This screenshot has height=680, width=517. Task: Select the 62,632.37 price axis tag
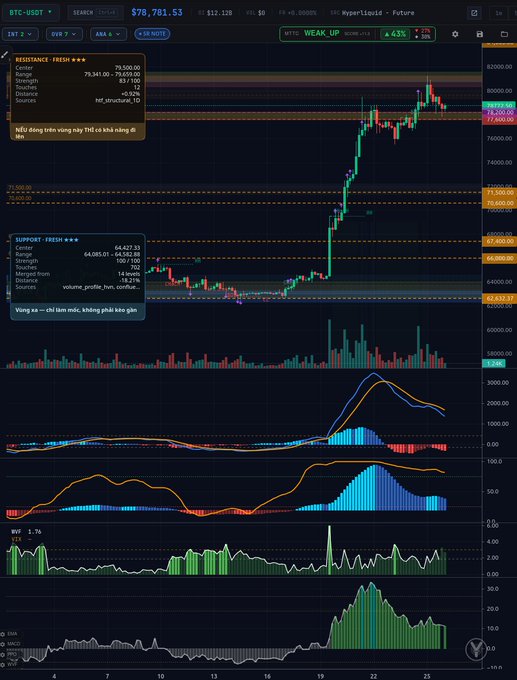[x=500, y=298]
